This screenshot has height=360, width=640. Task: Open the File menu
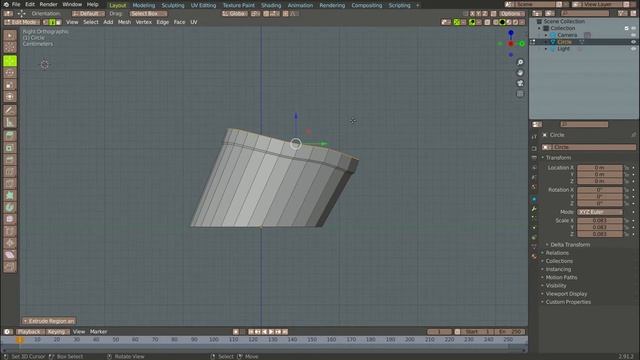(16, 4)
